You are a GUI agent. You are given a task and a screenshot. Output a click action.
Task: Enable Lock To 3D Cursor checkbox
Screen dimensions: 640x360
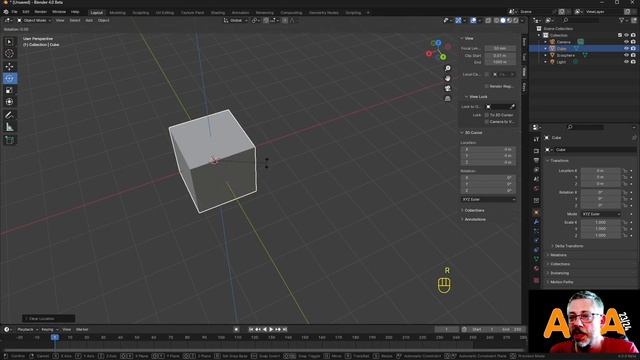[487, 115]
